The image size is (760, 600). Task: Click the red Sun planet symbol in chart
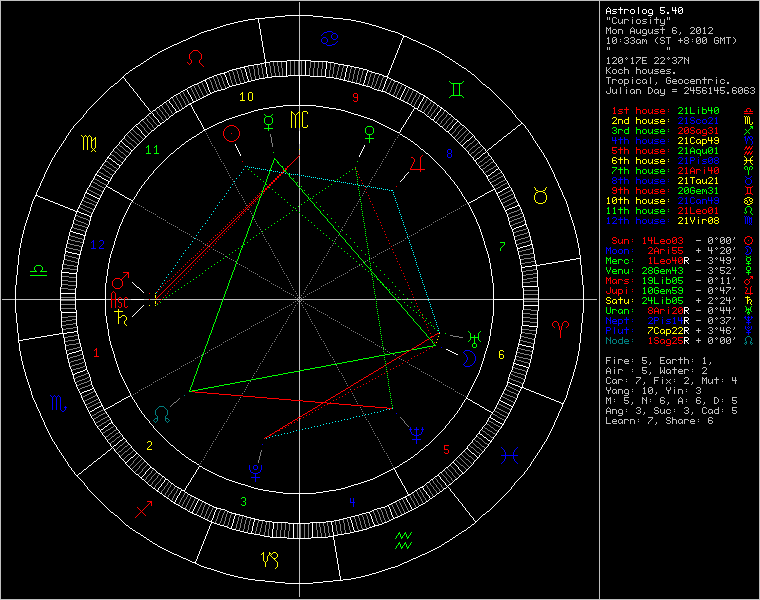tap(231, 133)
